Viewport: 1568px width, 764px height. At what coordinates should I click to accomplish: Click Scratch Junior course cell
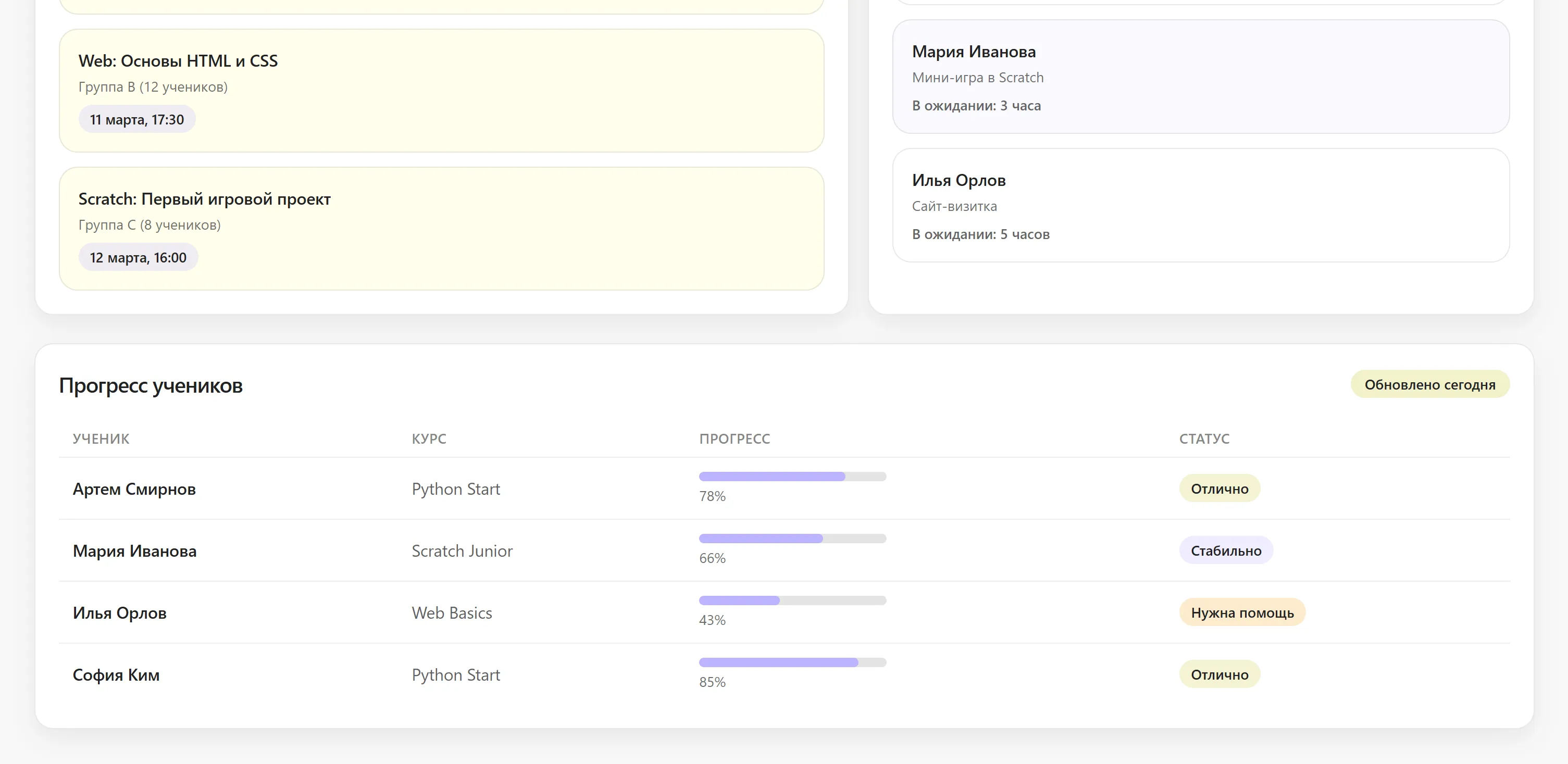(x=462, y=551)
